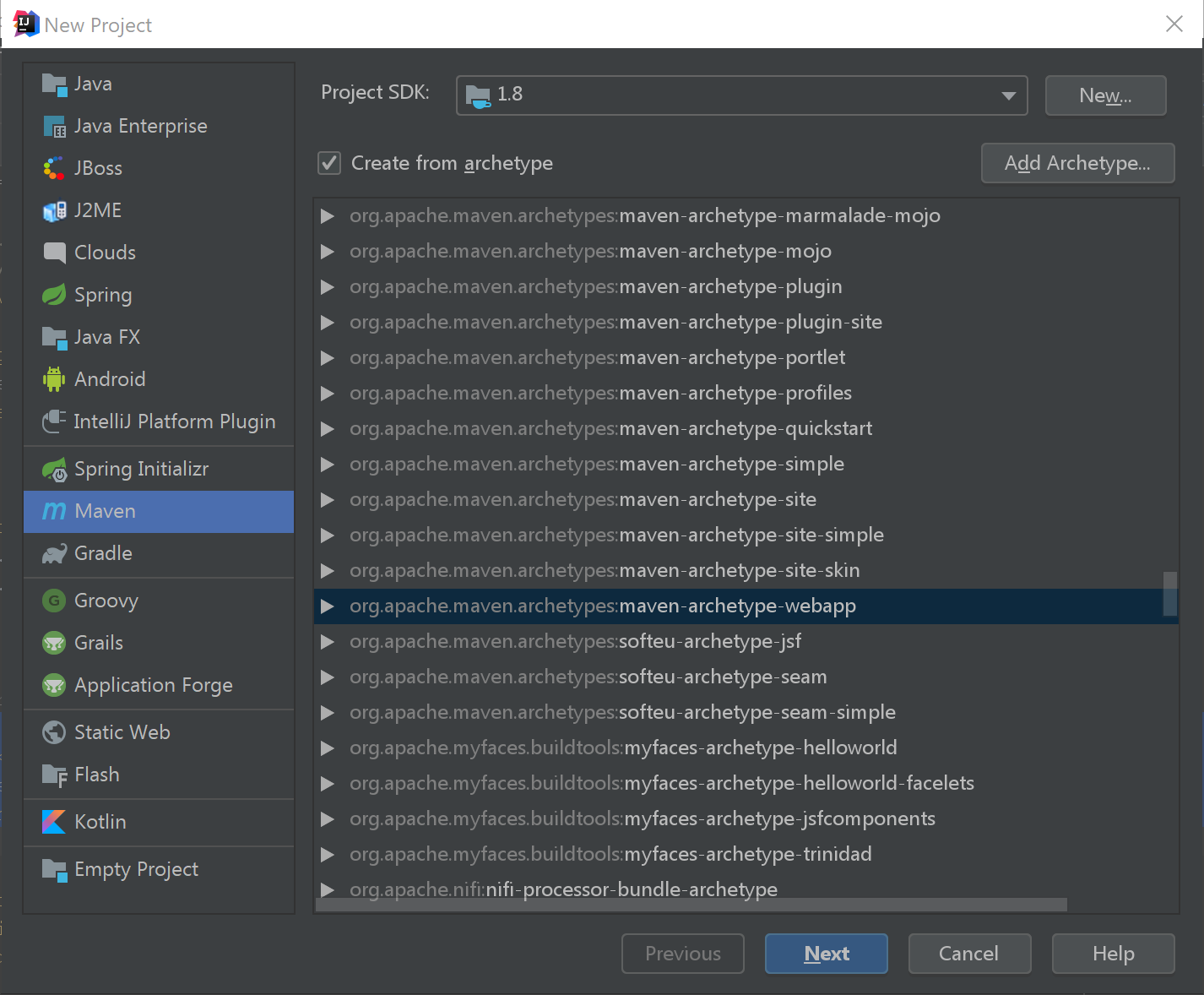1204x995 pixels.
Task: Select myfaces-archetype-helloworld entry
Action: coord(746,748)
